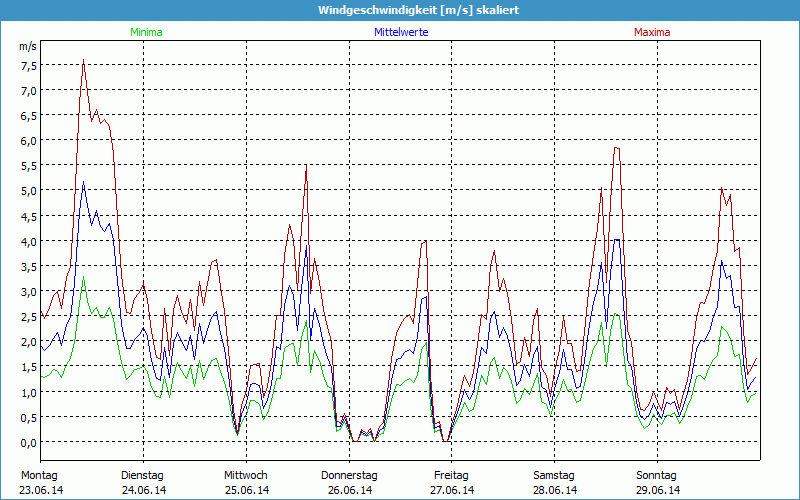Screen dimensions: 800x500
Task: Click the date 28.06.14
Action: (555, 490)
